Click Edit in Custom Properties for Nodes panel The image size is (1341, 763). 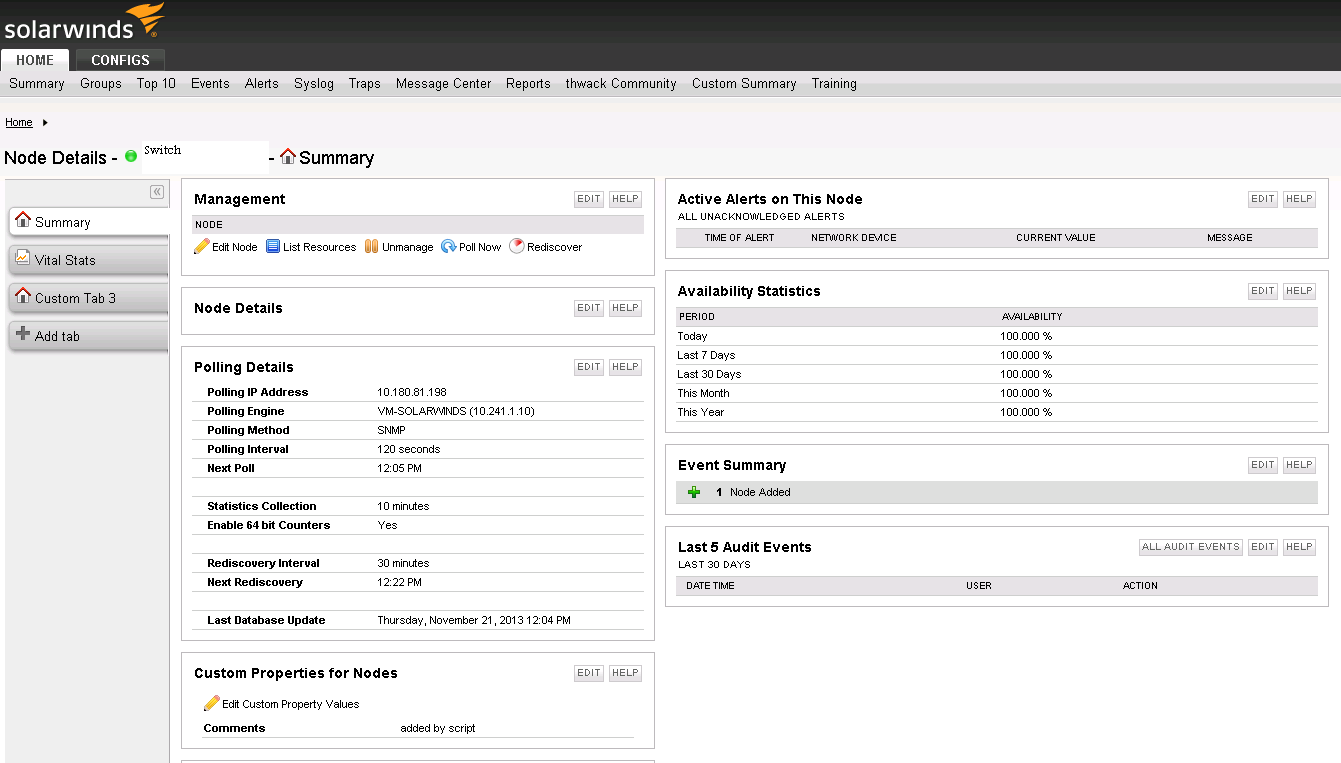(x=589, y=673)
